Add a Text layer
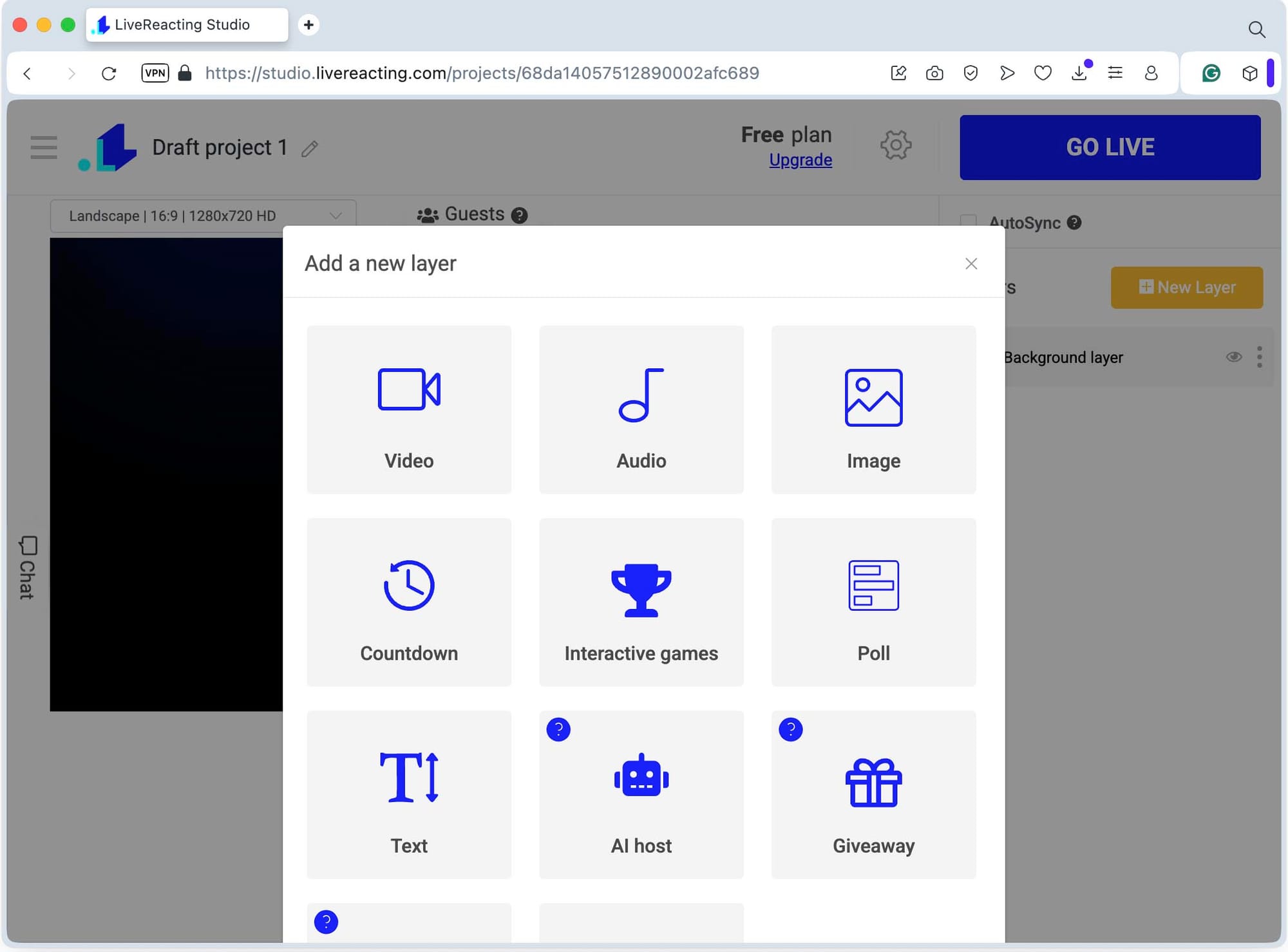 coord(409,794)
